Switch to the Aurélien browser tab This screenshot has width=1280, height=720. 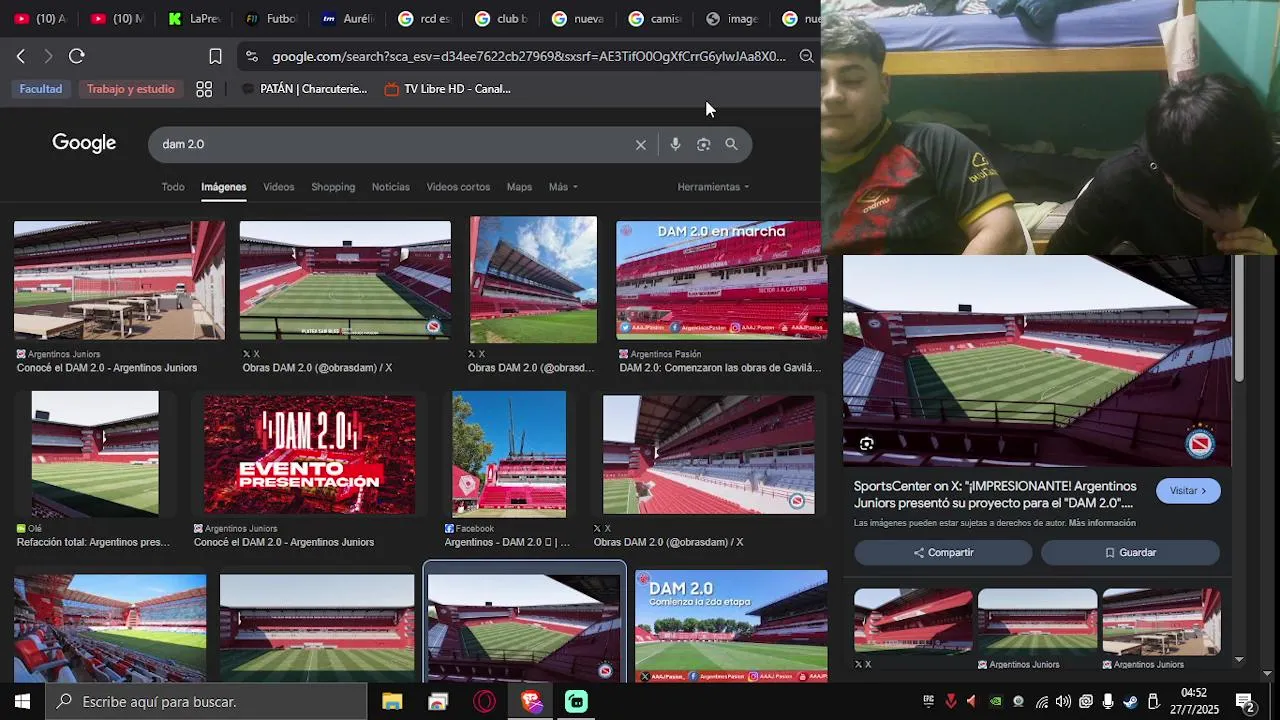click(x=349, y=18)
